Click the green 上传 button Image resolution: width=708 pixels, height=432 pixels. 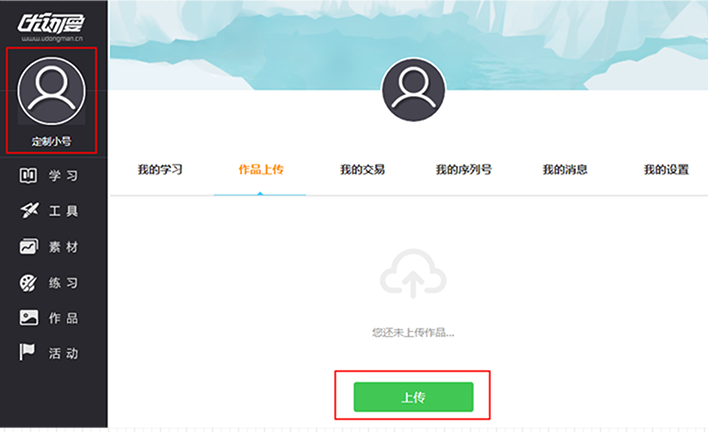[413, 397]
